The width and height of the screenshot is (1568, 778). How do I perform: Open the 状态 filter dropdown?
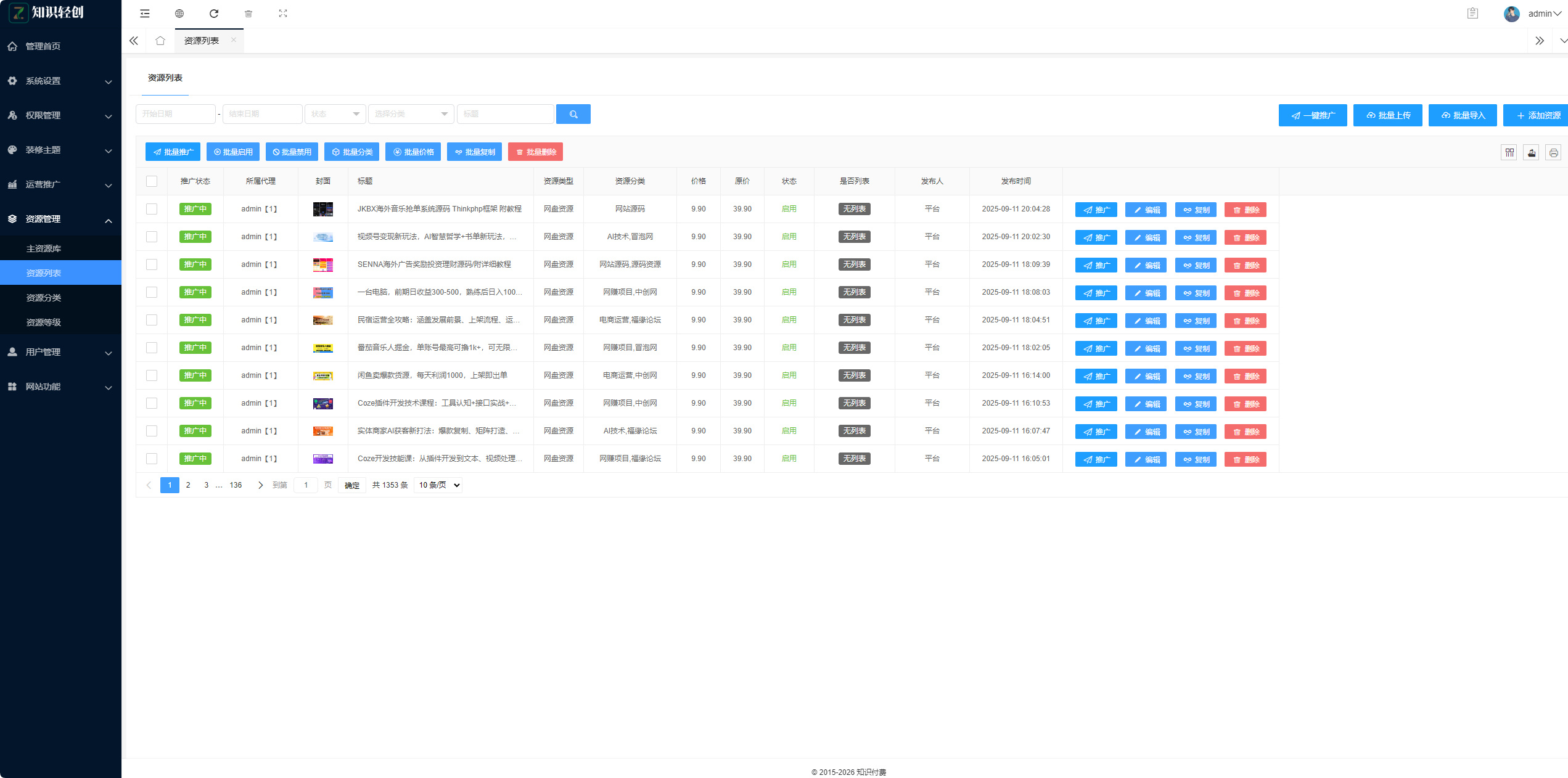coord(335,114)
